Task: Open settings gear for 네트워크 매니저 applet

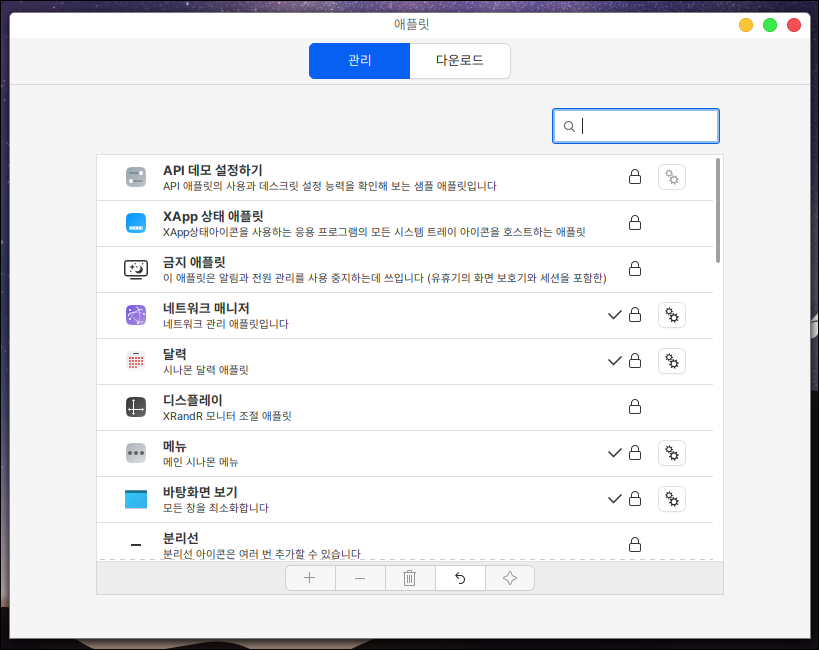Action: click(x=672, y=315)
